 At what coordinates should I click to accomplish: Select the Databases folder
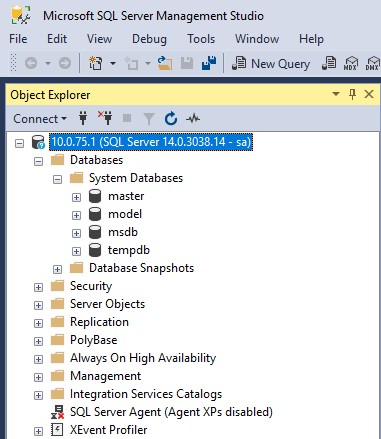pos(96,160)
